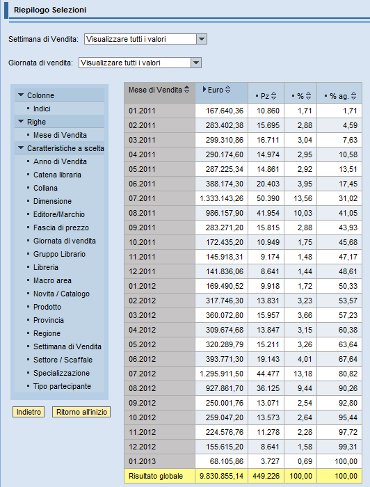Screen dimensions: 370x487
Task: Select the Prodotto characteristic
Action: (x=47, y=307)
